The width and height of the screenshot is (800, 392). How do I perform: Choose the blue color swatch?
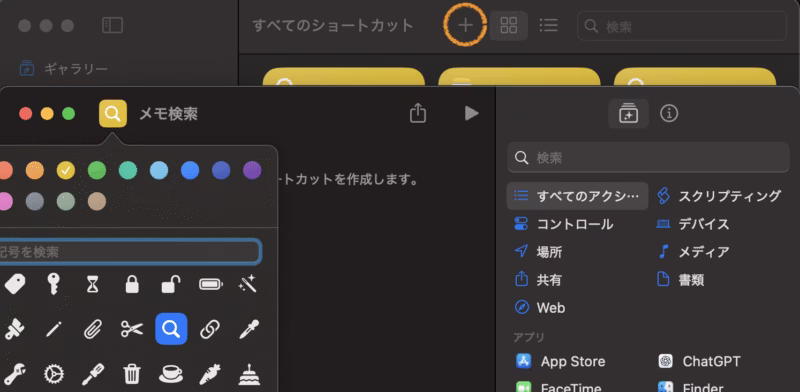click(190, 170)
